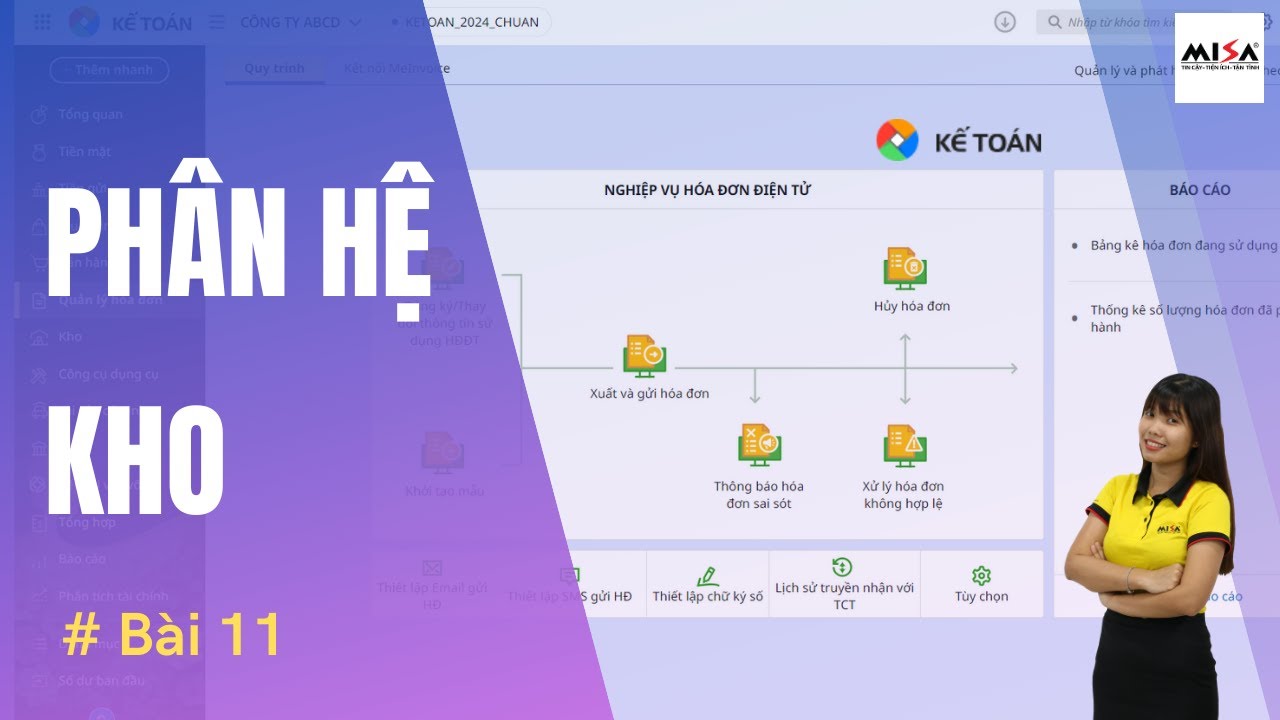
Task: Open the app launcher grid icon
Action: 42,22
